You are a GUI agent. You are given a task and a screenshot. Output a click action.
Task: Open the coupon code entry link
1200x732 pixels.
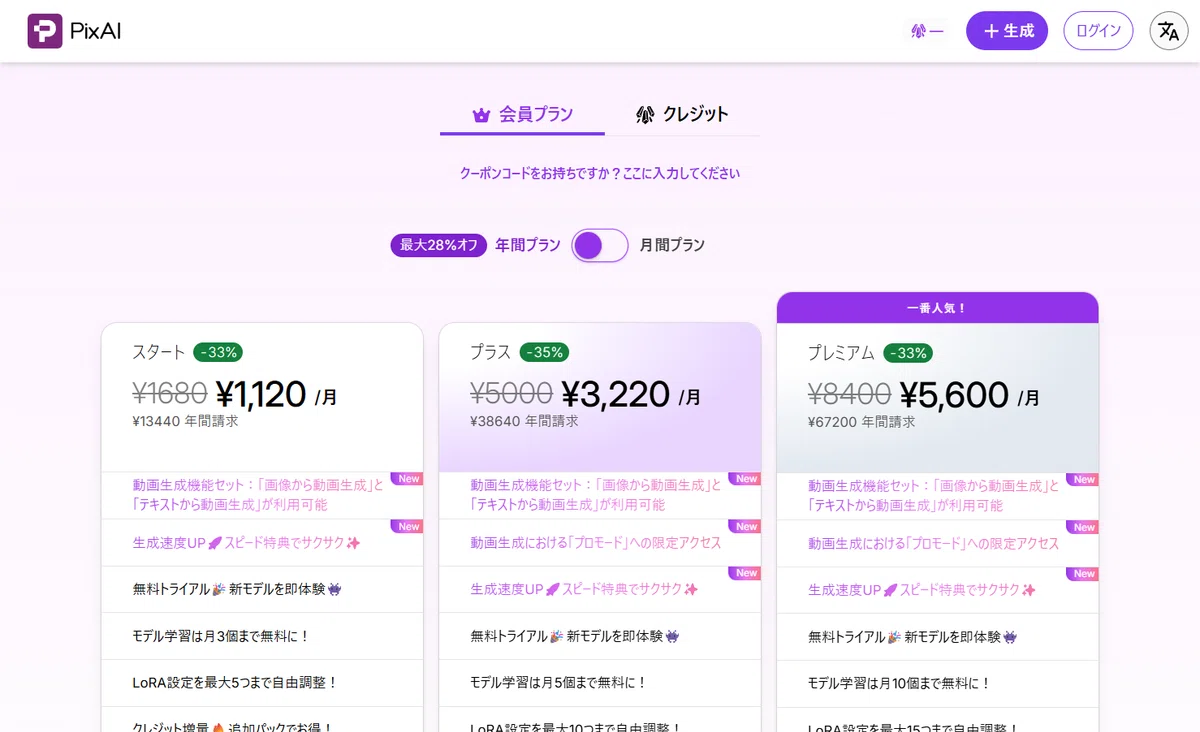(x=600, y=173)
